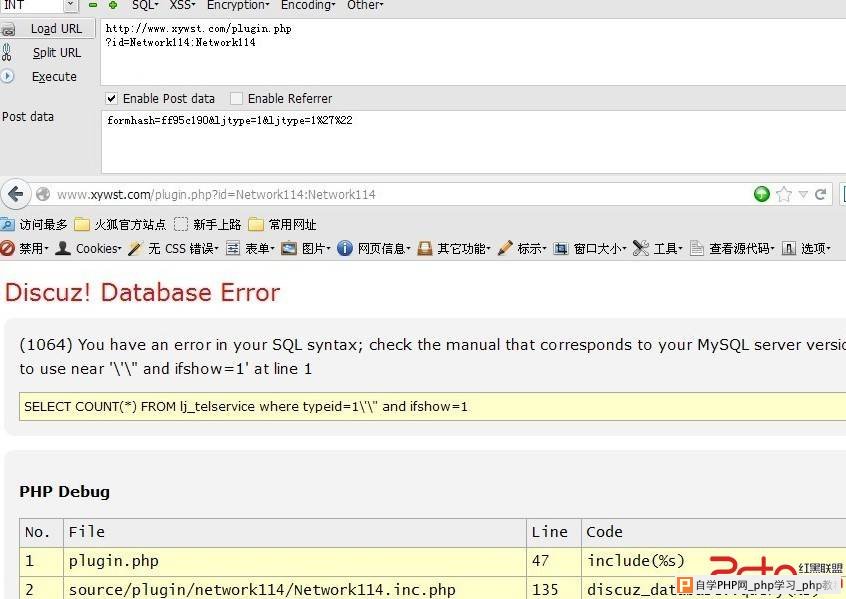Click the blue info icon beside 网页信息
The image size is (846, 599).
click(x=345, y=248)
